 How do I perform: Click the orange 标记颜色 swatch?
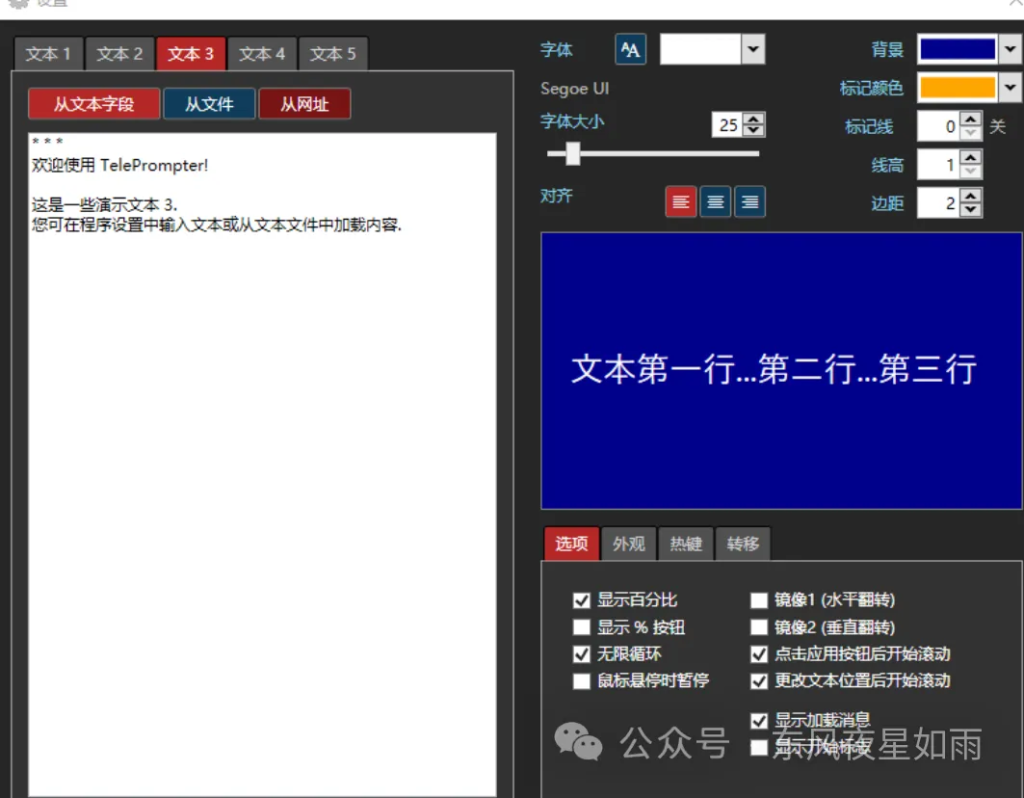[957, 87]
